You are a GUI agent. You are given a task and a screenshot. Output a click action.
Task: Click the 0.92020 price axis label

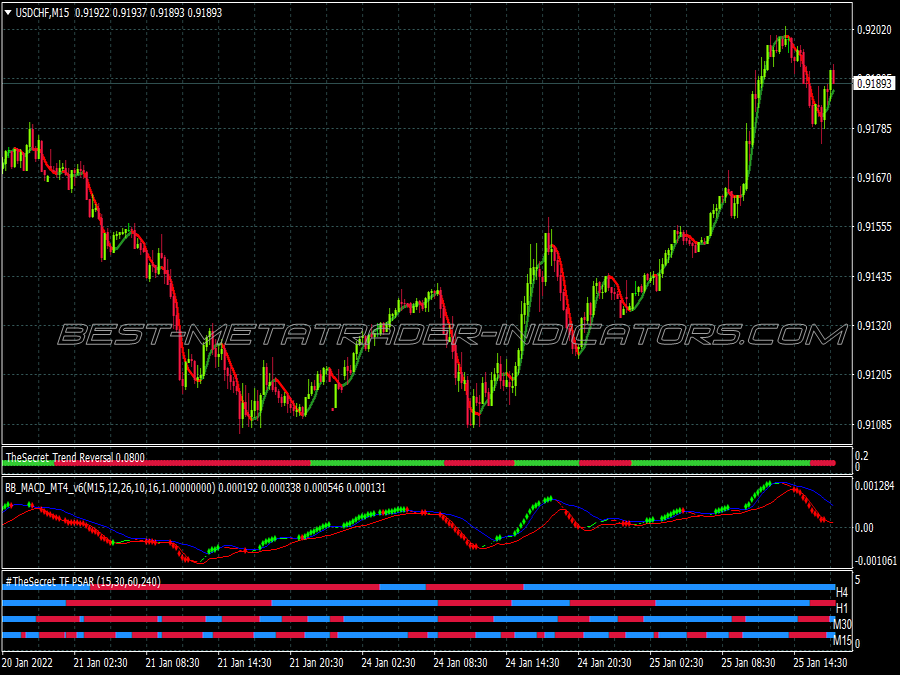tap(874, 30)
